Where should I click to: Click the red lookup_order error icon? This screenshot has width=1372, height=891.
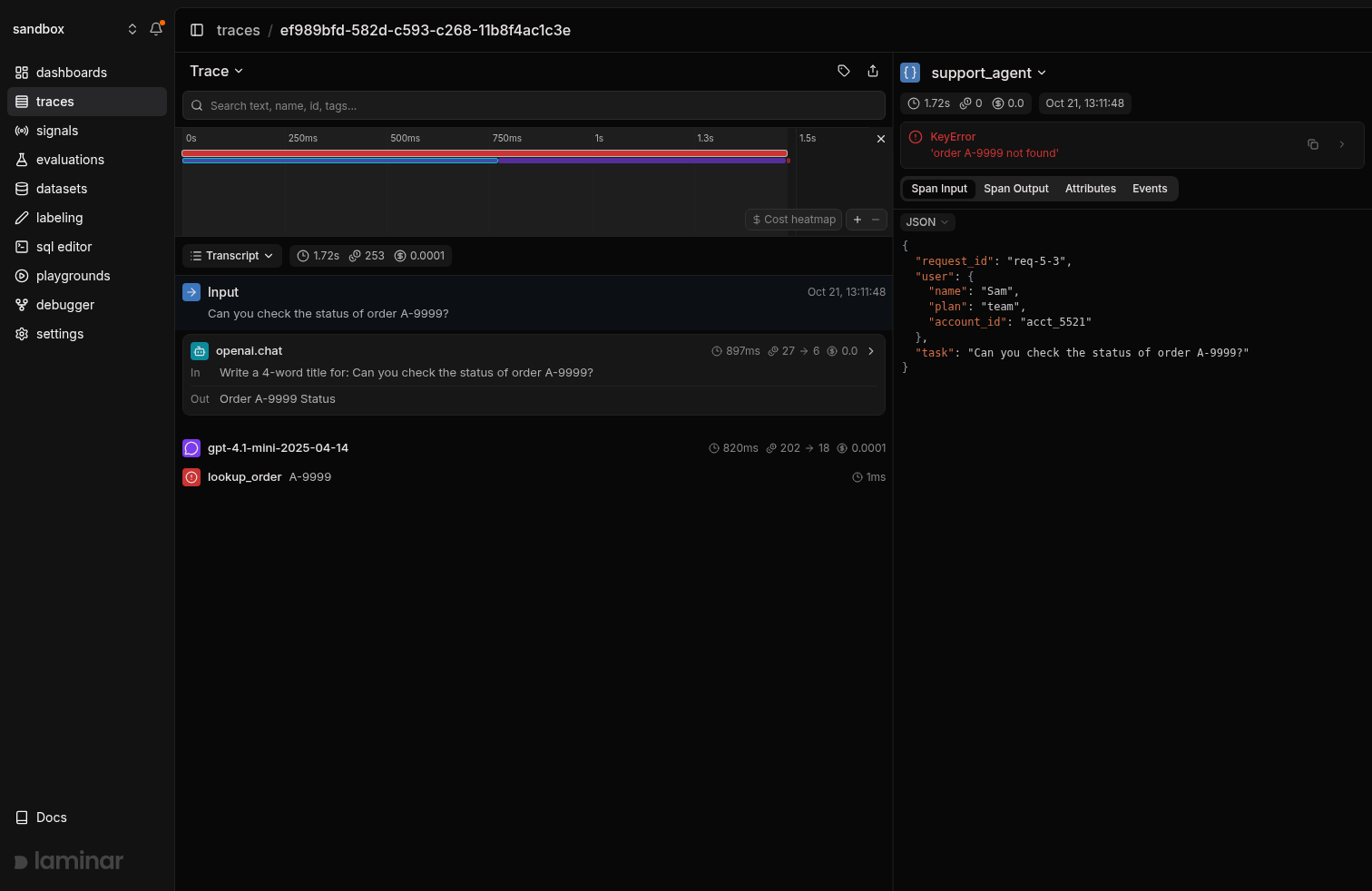(191, 477)
